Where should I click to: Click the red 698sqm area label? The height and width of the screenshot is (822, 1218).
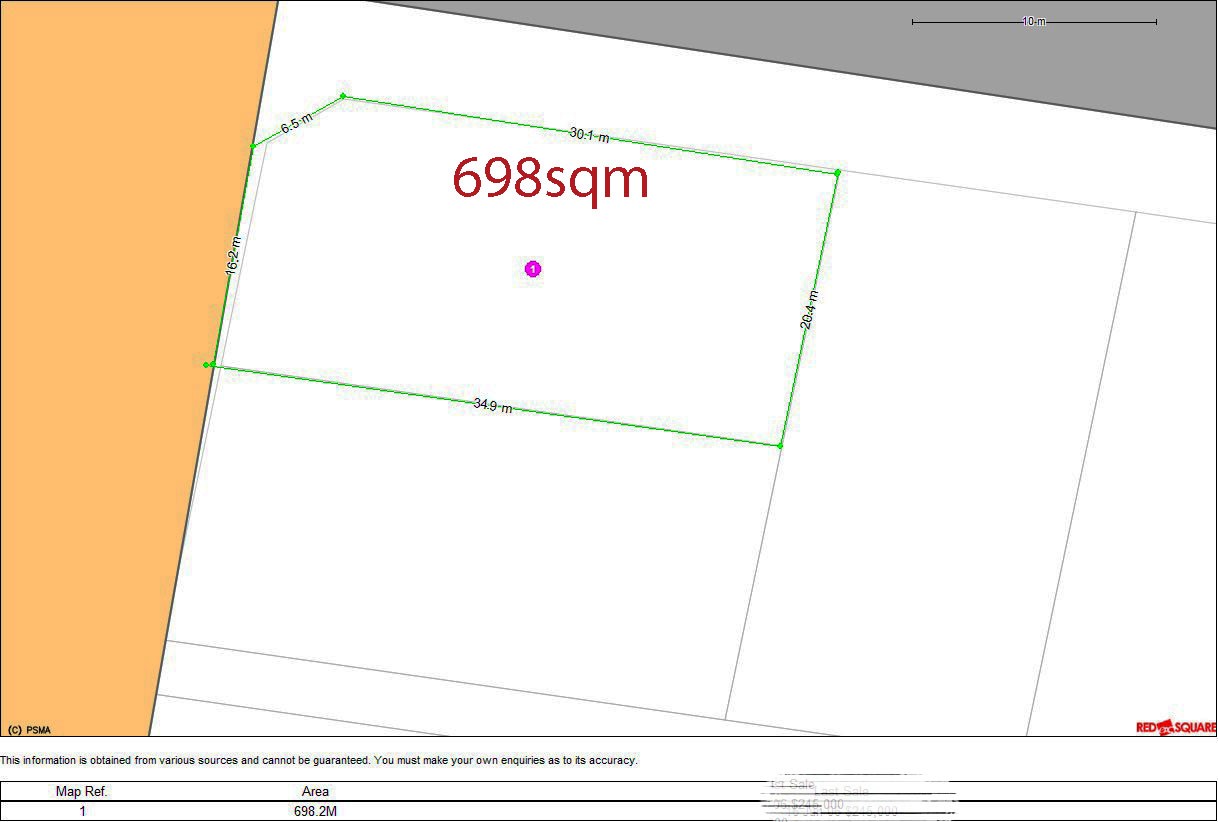(551, 178)
